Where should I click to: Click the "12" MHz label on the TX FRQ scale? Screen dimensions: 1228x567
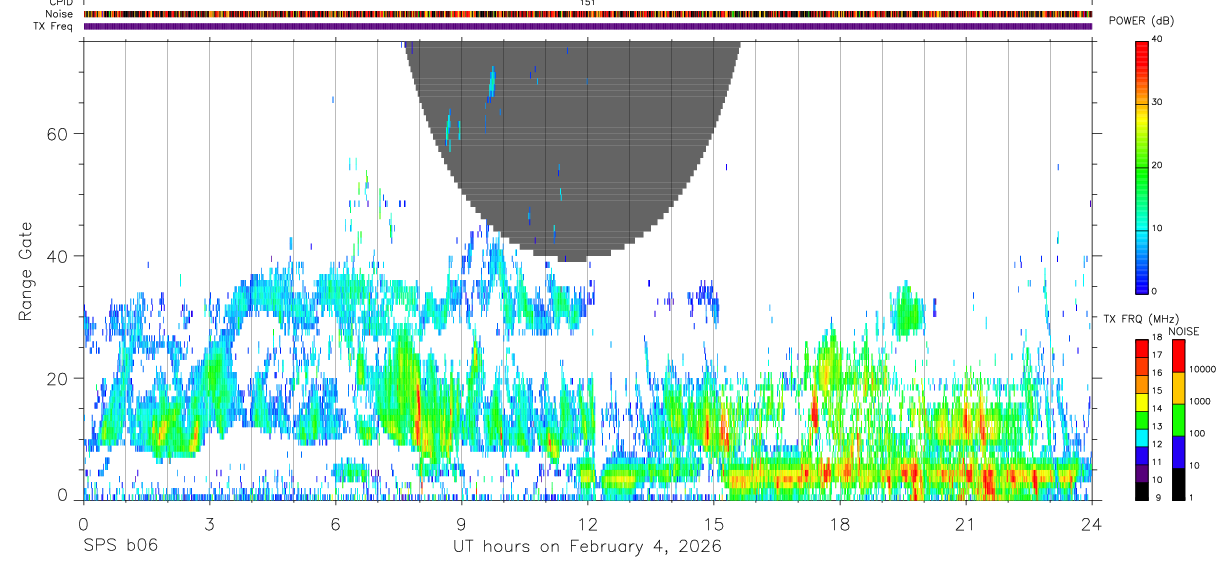point(1156,444)
